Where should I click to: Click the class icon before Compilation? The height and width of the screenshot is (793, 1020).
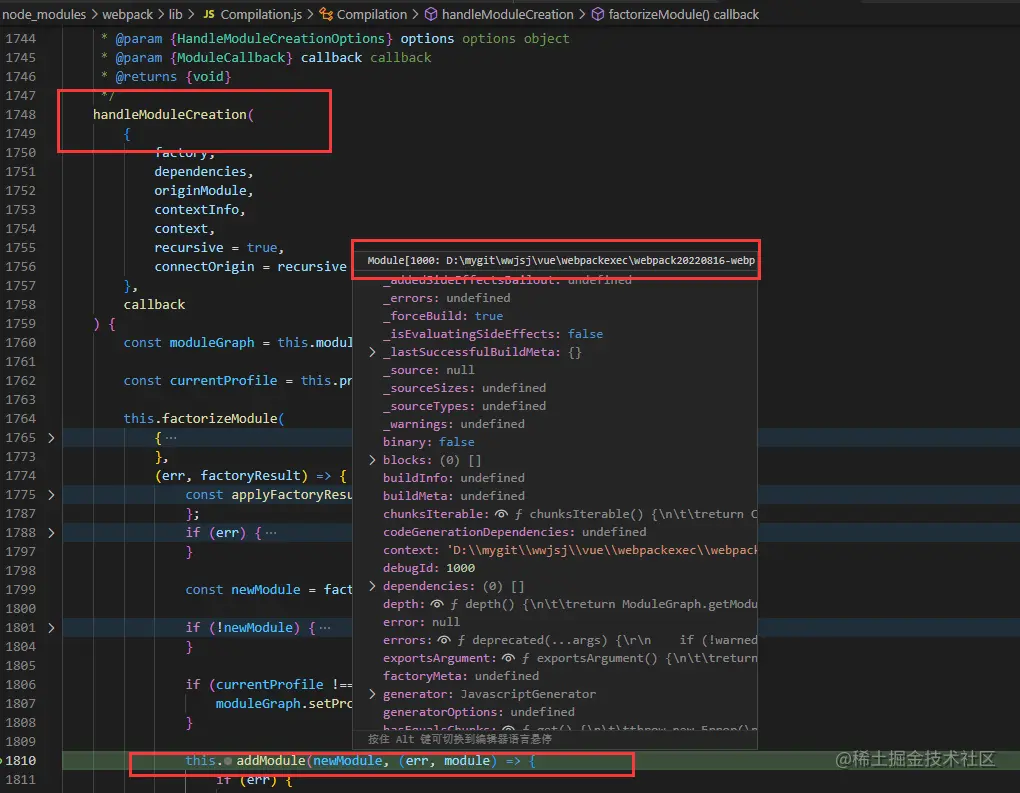pyautogui.click(x=326, y=14)
